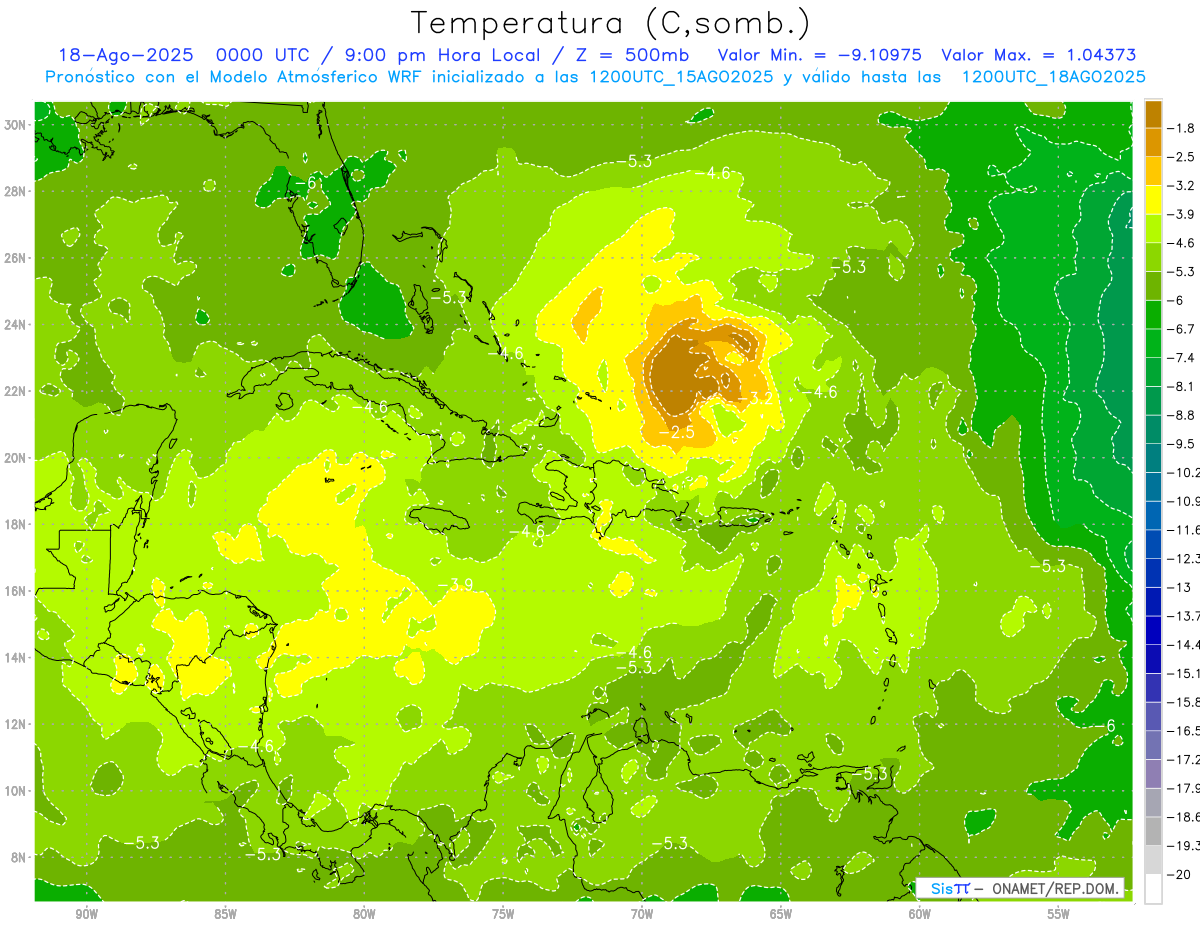Click the "-7.4" legend label
Viewport: 1200px width, 927px height.
1181,358
